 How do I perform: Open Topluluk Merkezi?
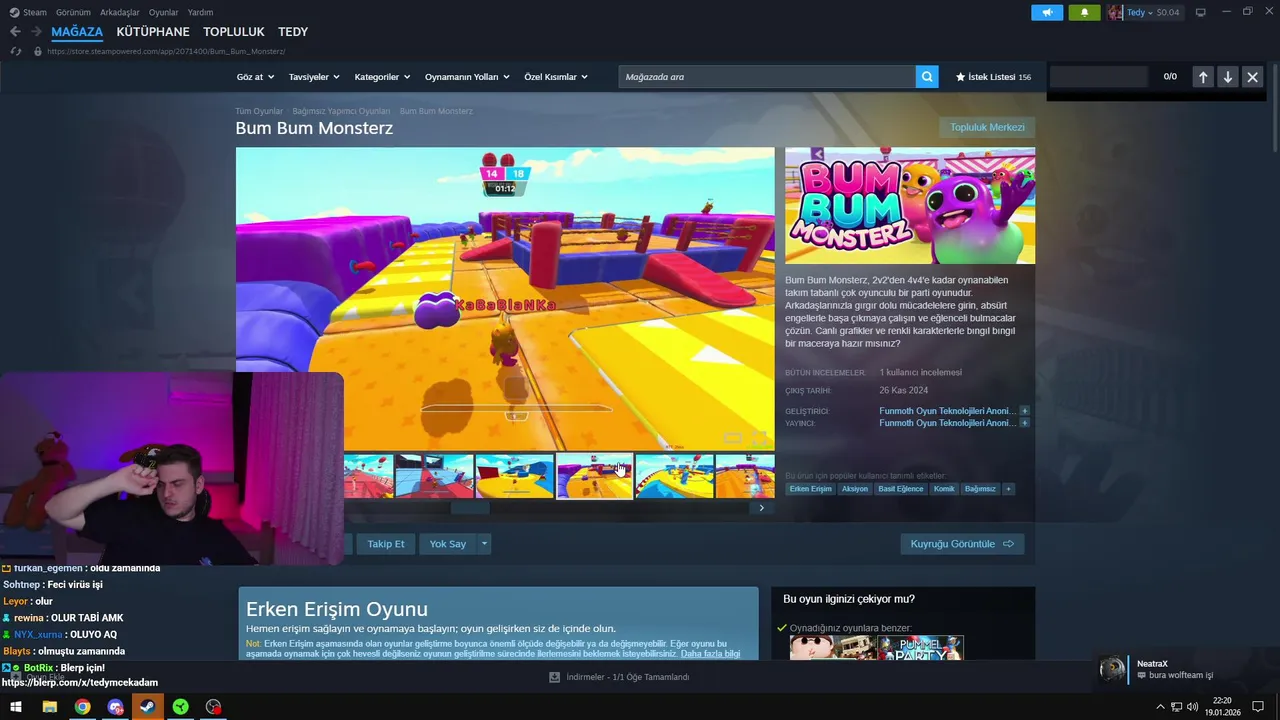pos(987,127)
